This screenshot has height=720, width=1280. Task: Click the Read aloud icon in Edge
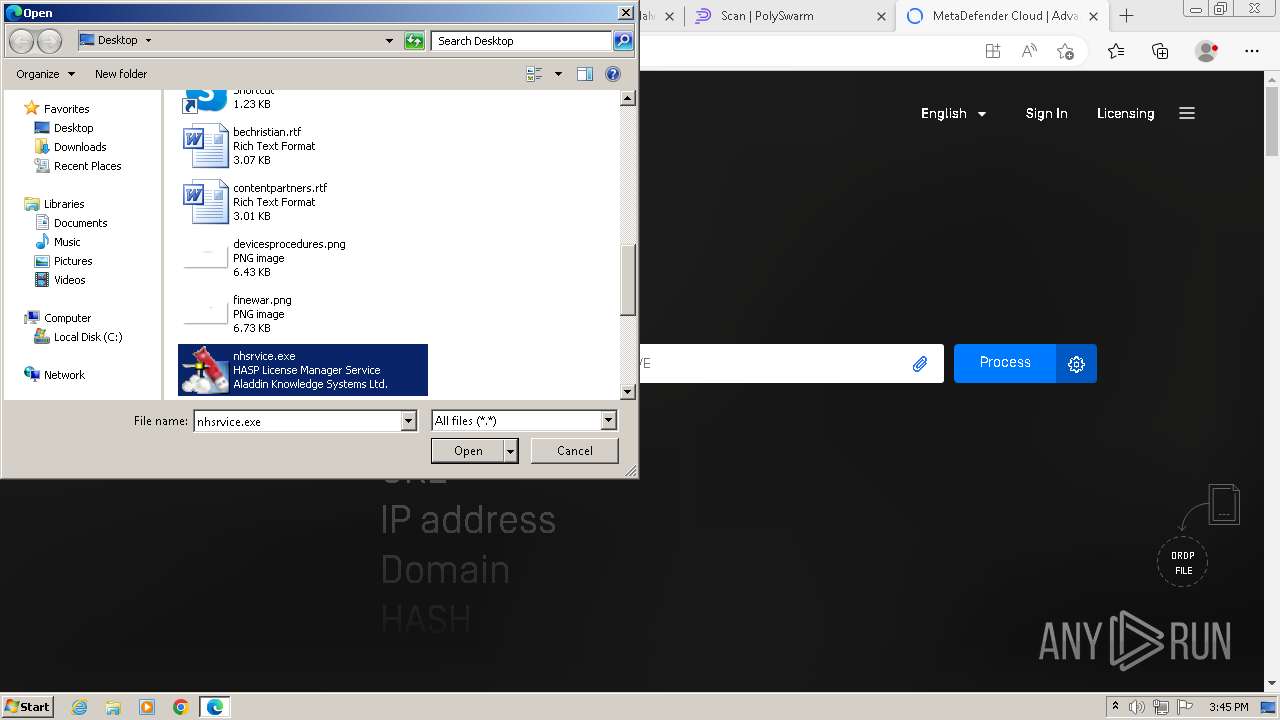coord(1029,51)
